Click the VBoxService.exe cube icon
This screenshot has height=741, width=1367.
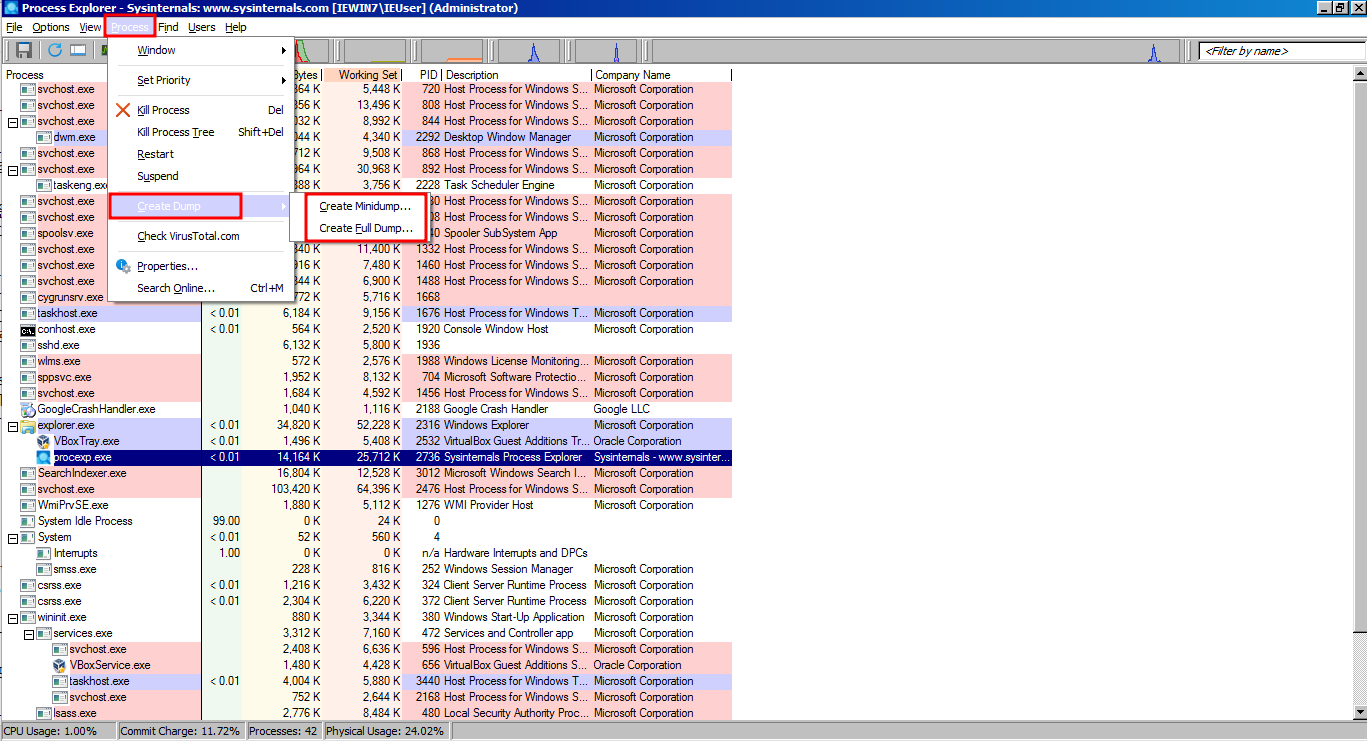[60, 665]
